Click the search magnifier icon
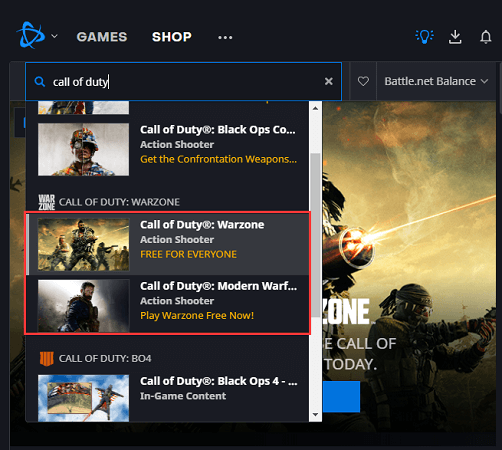Viewport: 502px width, 450px height. (x=40, y=82)
